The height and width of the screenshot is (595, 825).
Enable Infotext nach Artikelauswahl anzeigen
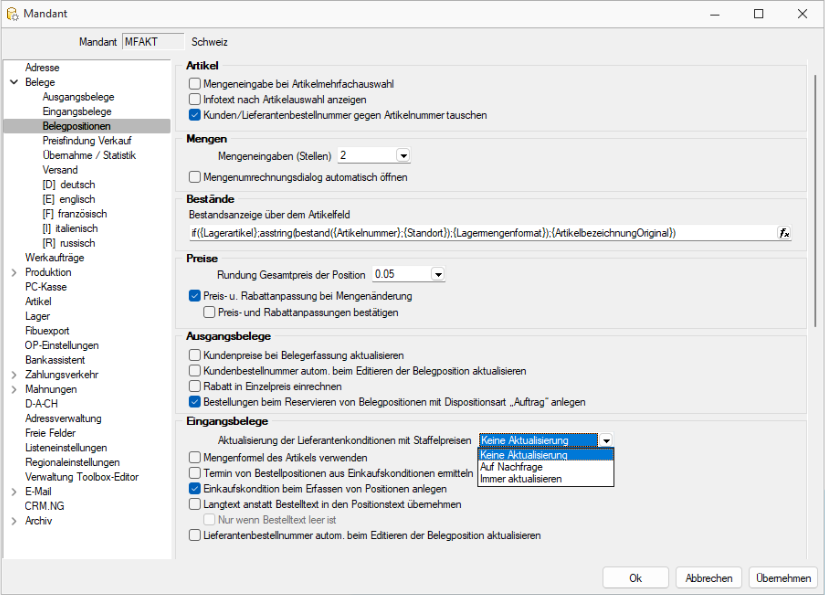(x=195, y=100)
